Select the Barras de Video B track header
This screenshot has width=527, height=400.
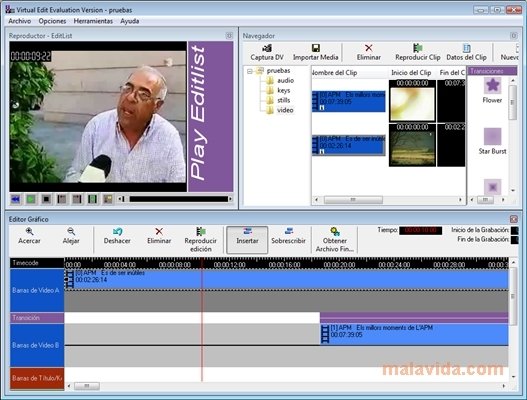pos(37,345)
